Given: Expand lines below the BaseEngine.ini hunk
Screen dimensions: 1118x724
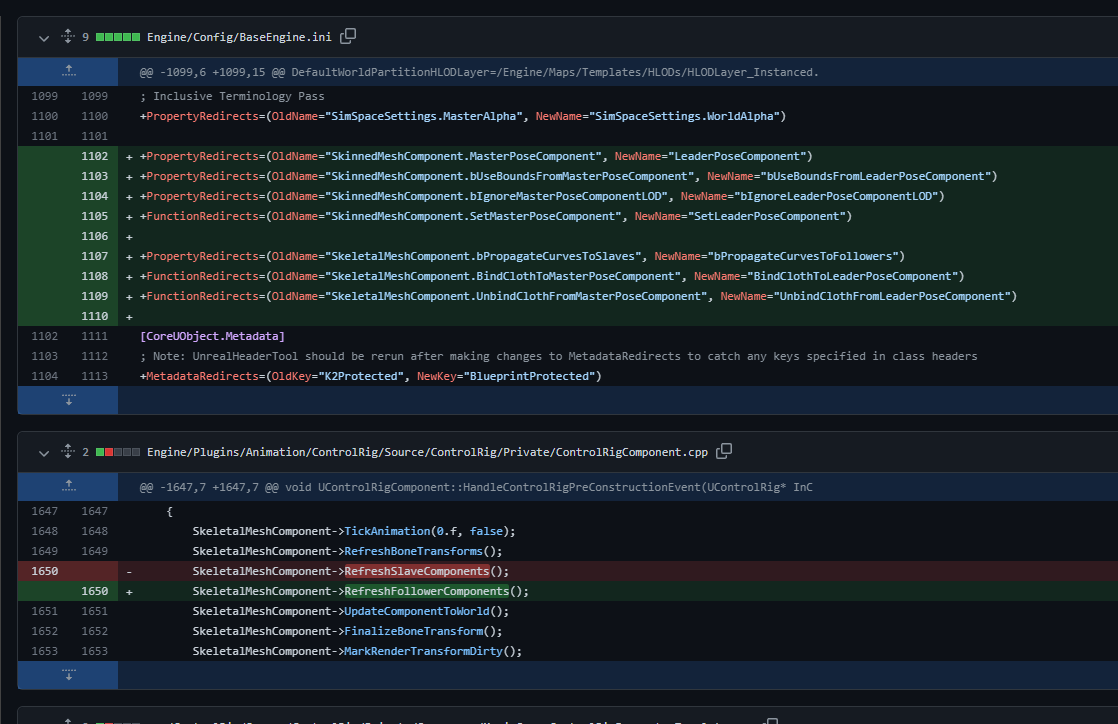Looking at the screenshot, I should (68, 399).
